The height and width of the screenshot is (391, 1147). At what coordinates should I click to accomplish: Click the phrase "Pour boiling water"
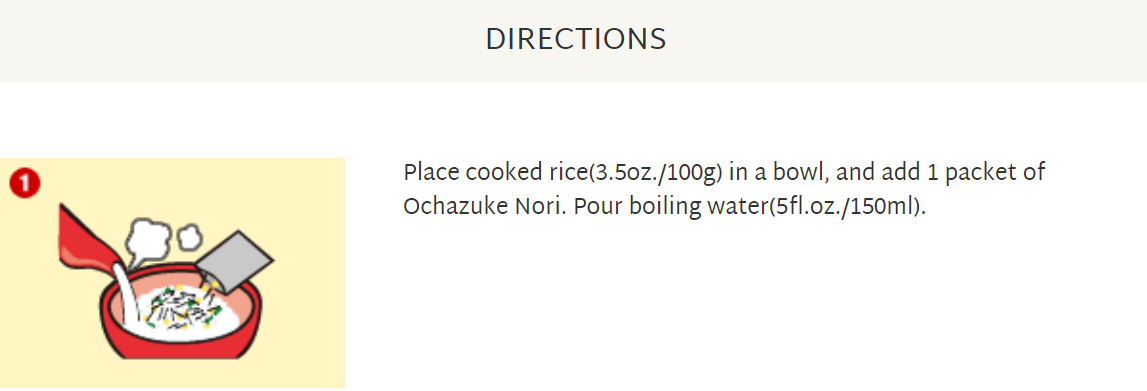point(666,207)
